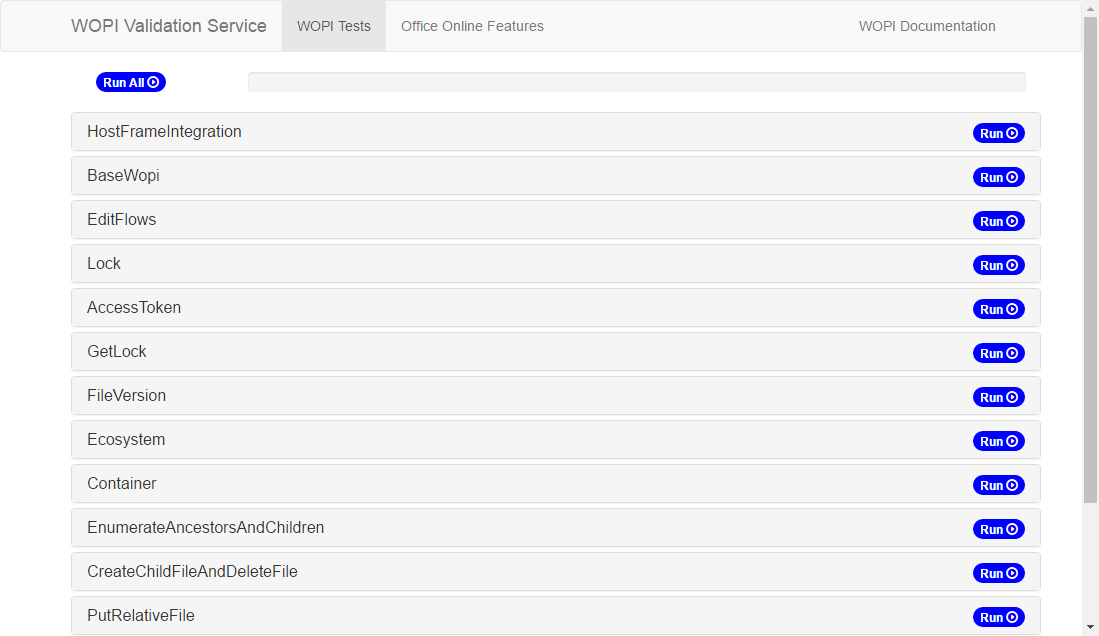Viewport: 1099px width, 636px height.
Task: Run the GetLock test group
Action: [x=998, y=353]
